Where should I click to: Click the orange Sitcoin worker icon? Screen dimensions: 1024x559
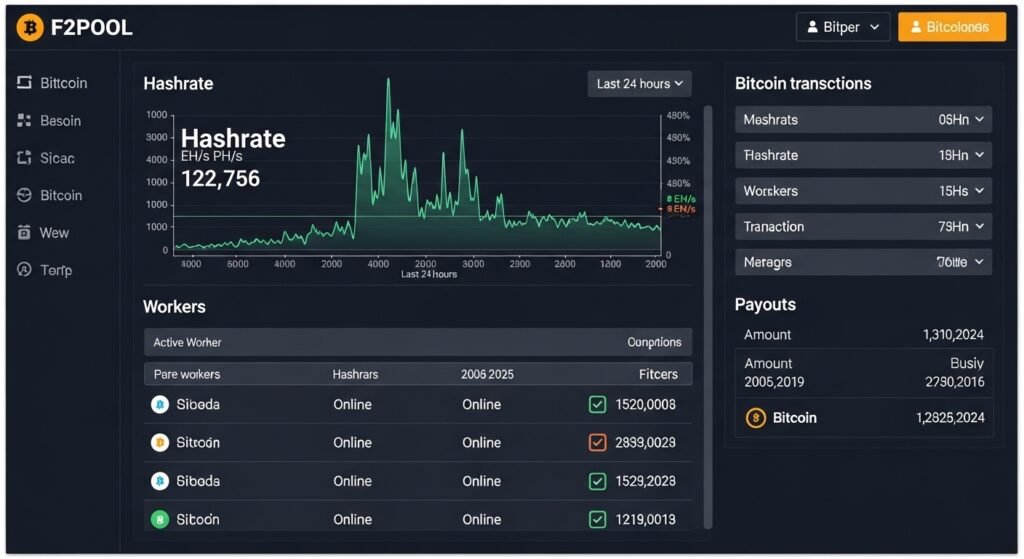[159, 442]
